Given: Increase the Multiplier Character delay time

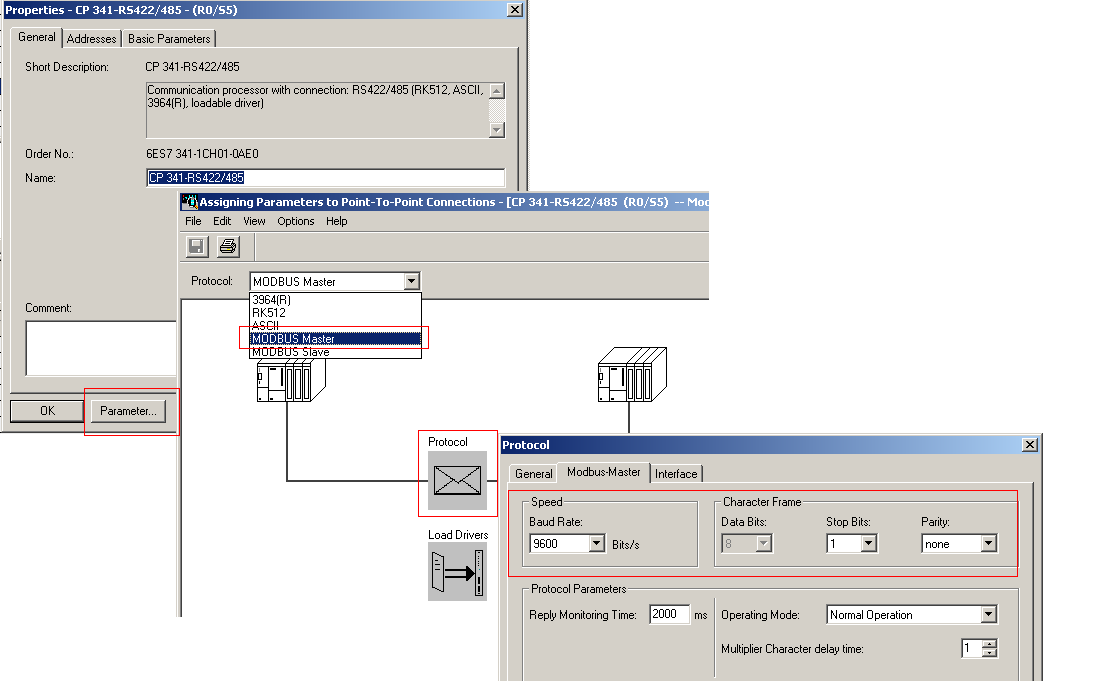Looking at the screenshot, I should (x=990, y=644).
